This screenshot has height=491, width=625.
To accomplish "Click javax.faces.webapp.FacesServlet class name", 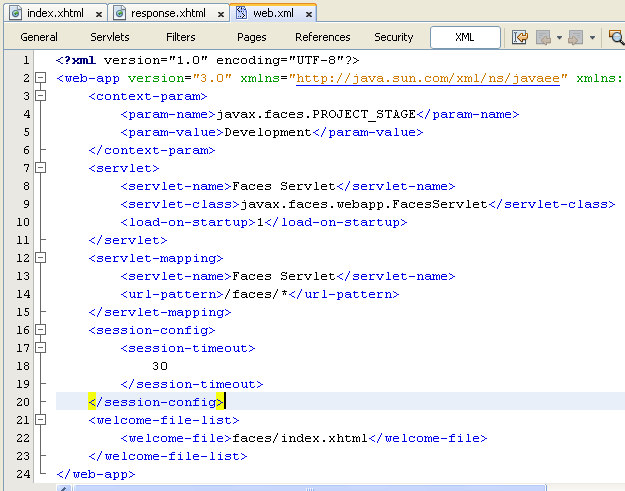I will [x=364, y=204].
